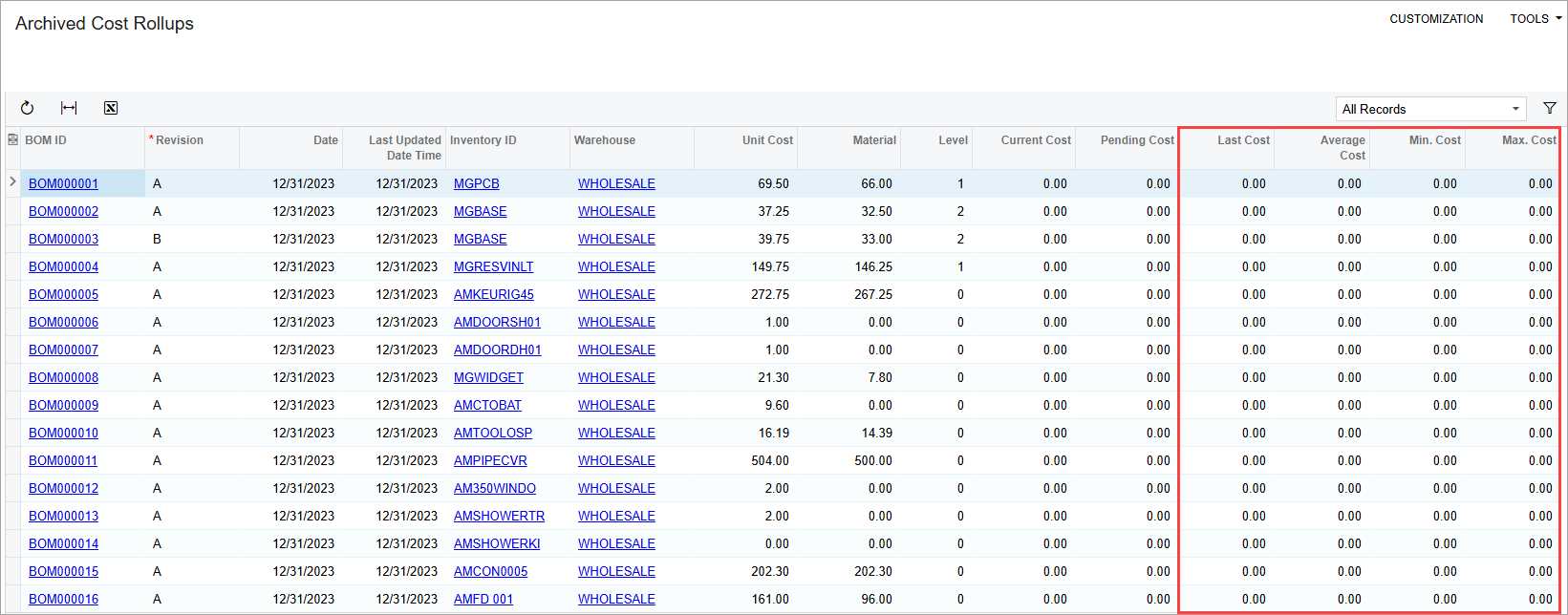Expand the first row selector arrow
1568x615 pixels.
pyautogui.click(x=12, y=182)
